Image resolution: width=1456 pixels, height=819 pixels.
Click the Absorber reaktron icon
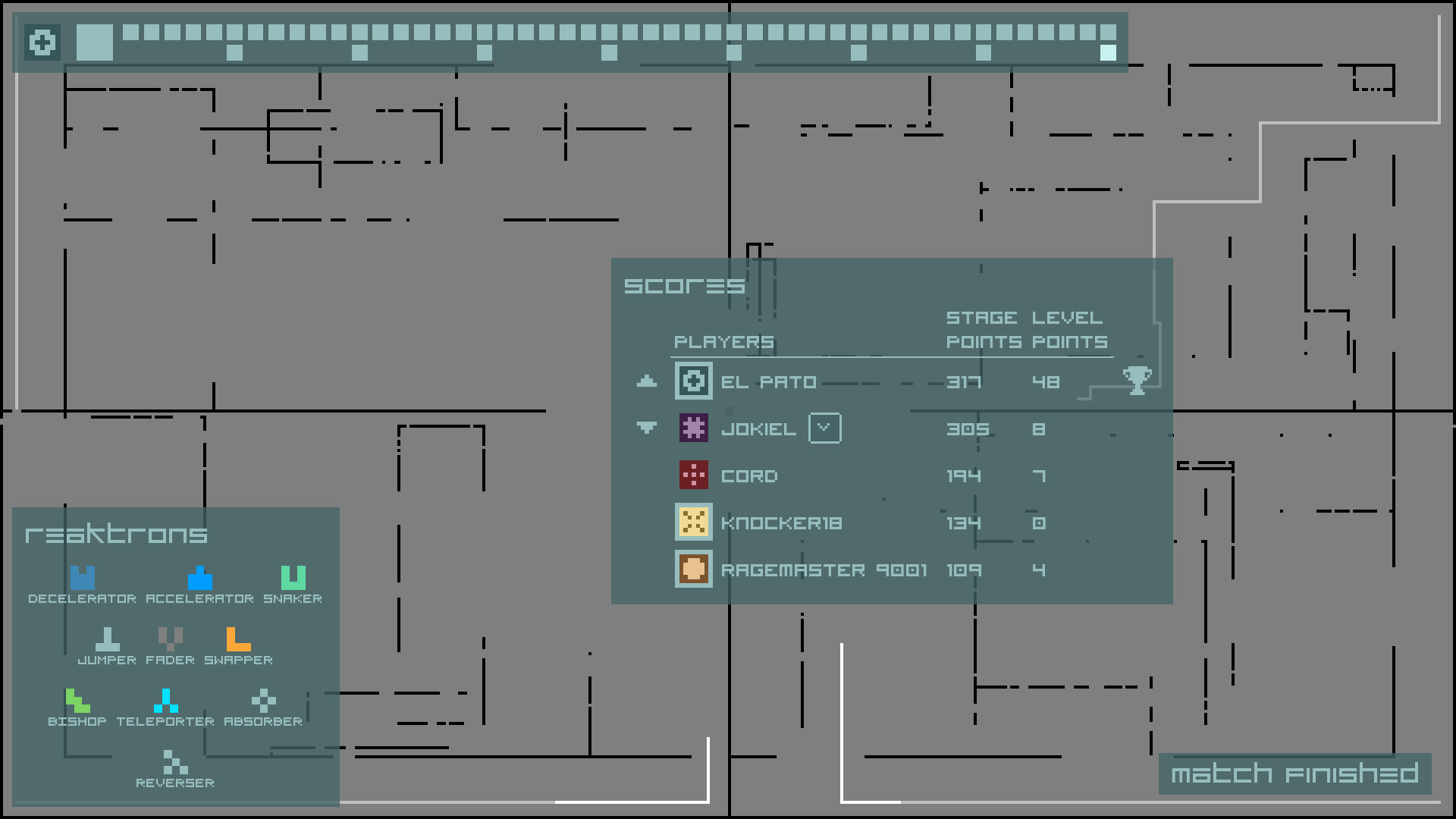click(264, 701)
